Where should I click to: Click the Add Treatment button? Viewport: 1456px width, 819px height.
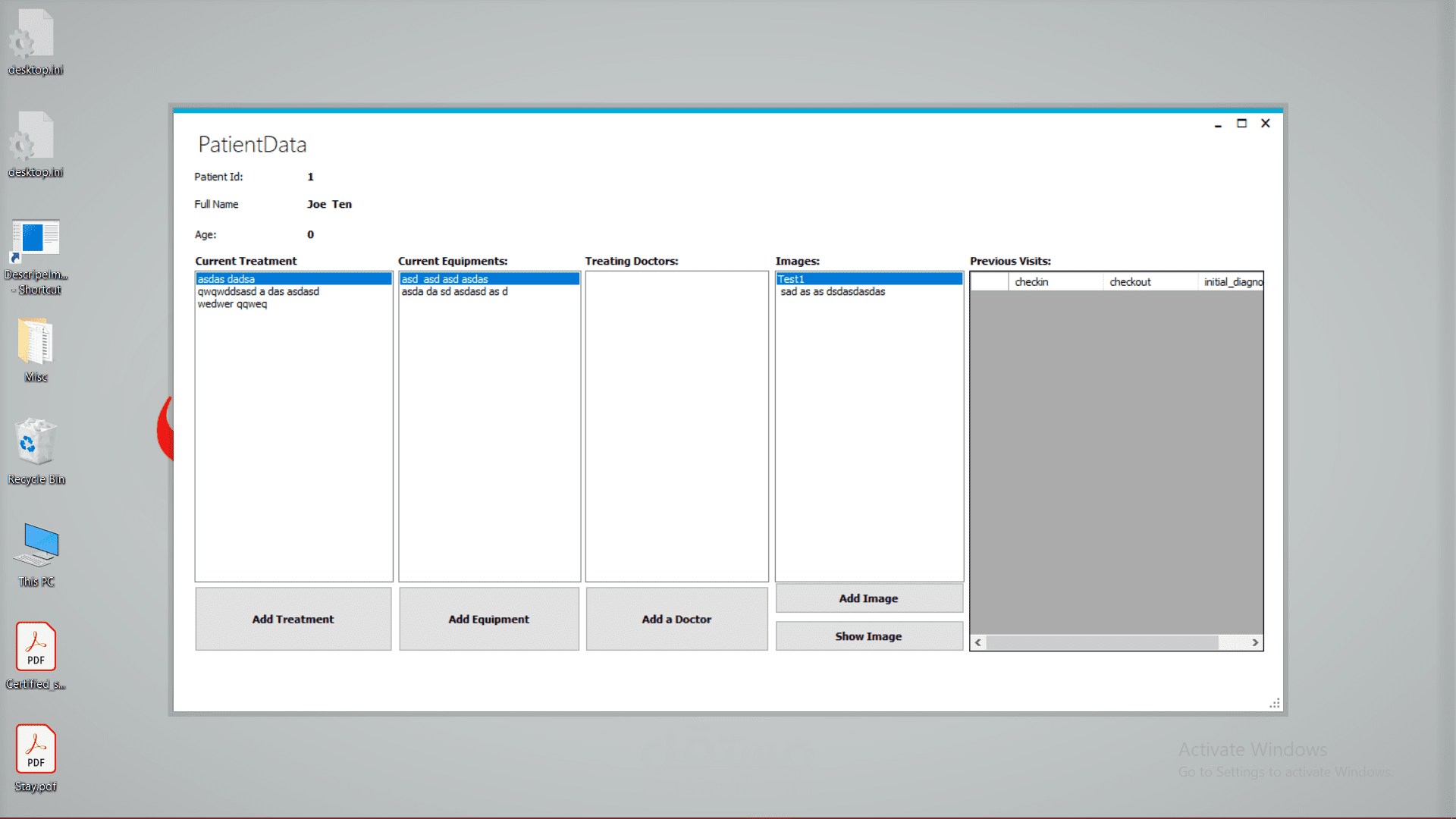click(293, 619)
